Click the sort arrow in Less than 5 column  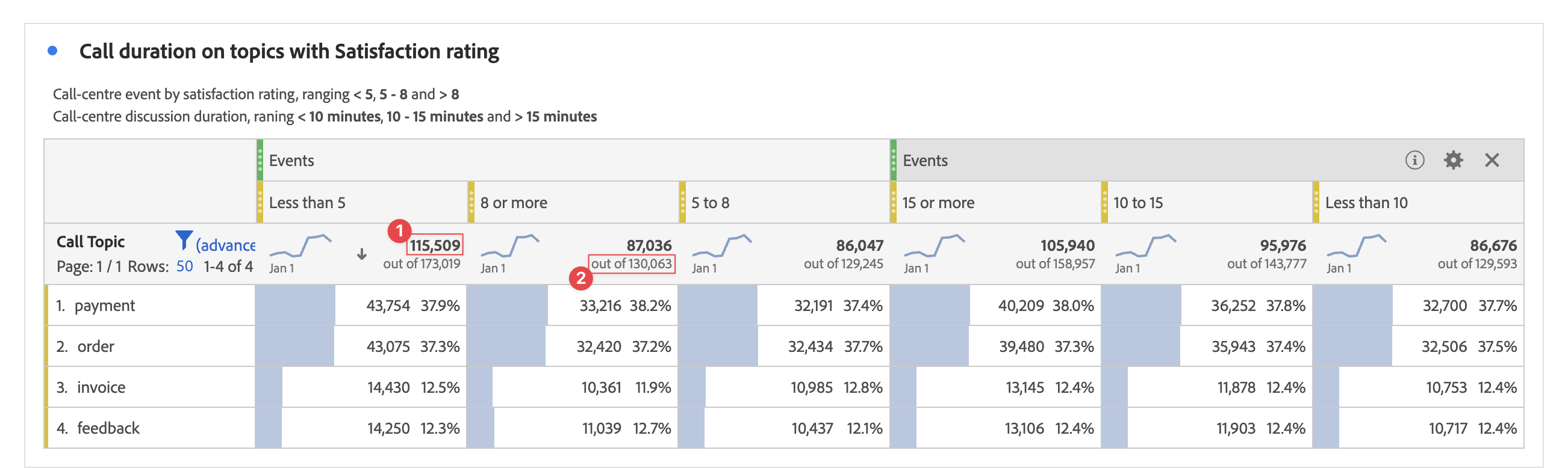coord(361,254)
